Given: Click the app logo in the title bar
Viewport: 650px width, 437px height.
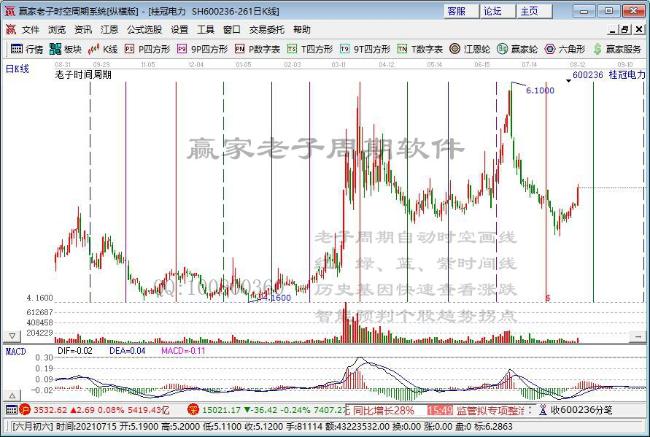Looking at the screenshot, I should click(10, 11).
